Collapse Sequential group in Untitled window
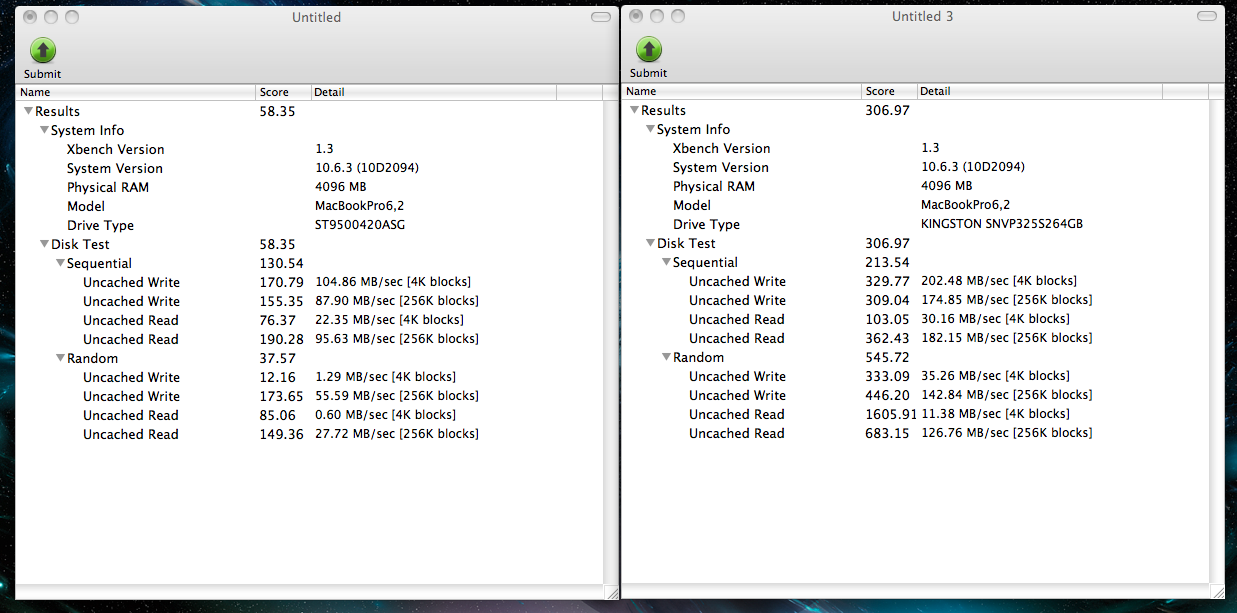Screen dimensions: 1237x613 point(60,264)
